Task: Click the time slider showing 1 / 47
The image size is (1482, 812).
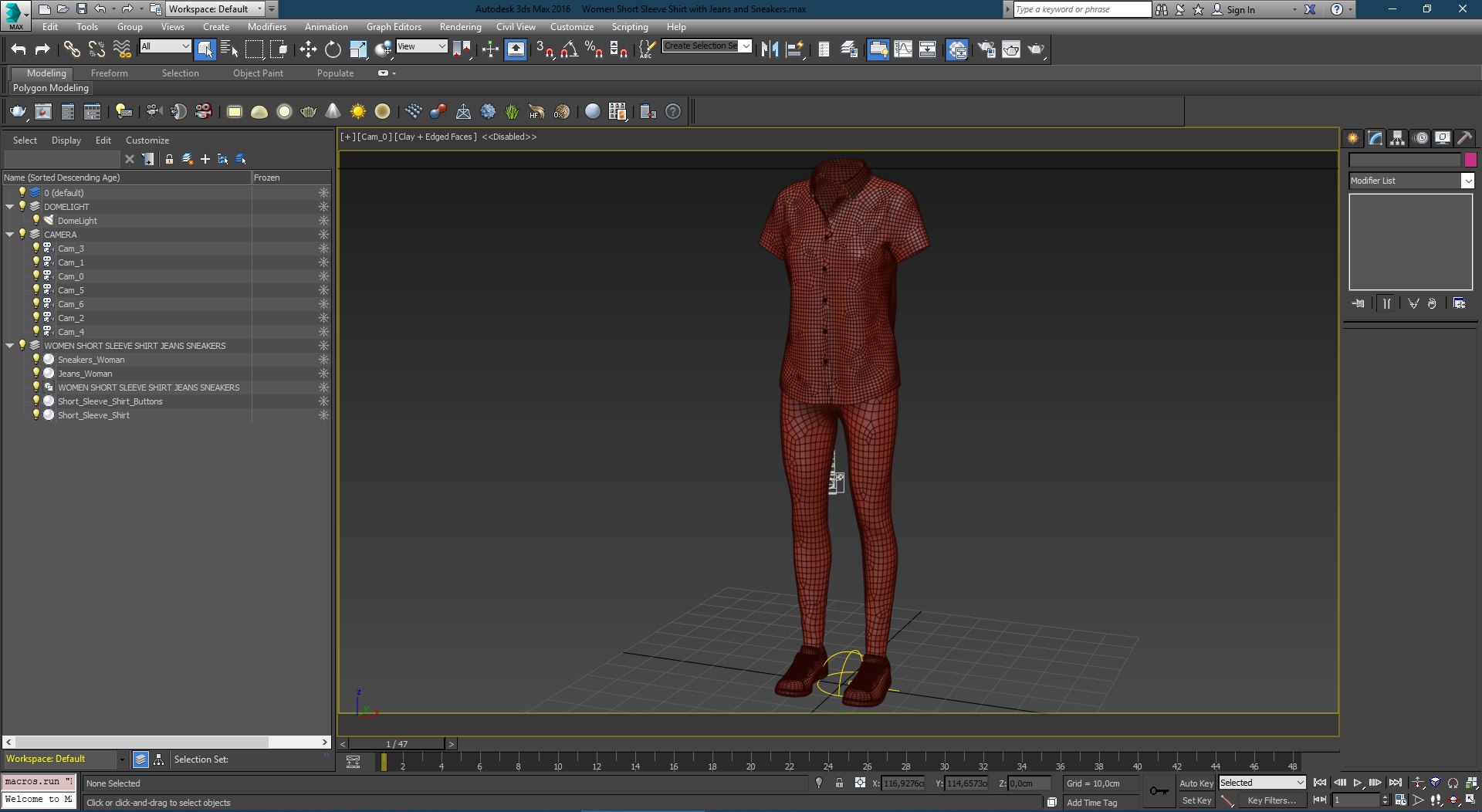Action: [397, 744]
